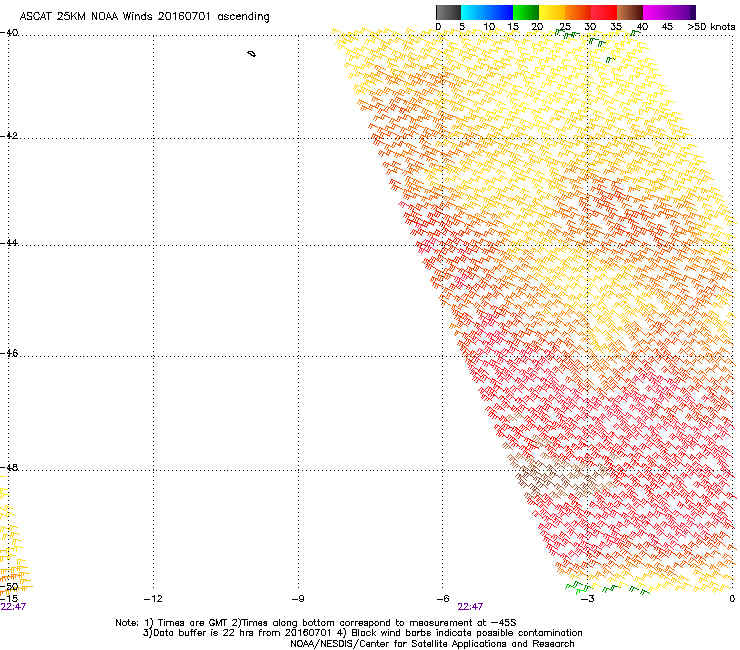Click the brown wind barb cluster near -48 latitude

(x=562, y=474)
